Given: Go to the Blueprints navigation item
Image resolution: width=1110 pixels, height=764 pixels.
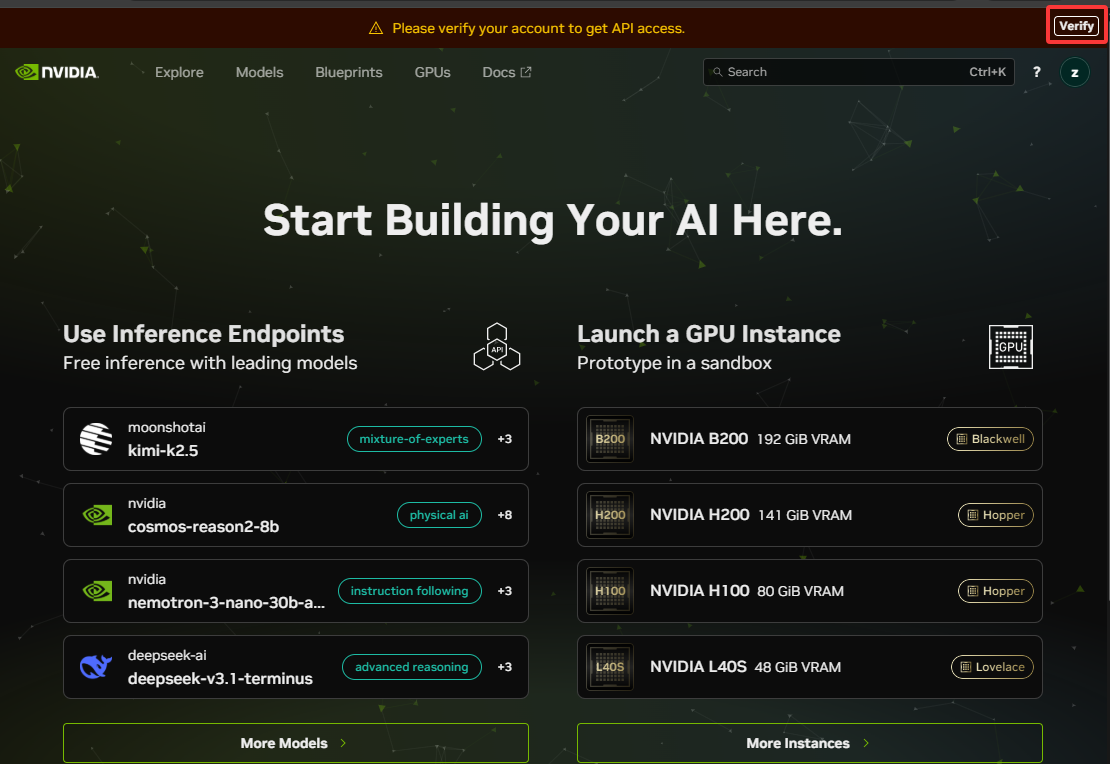Looking at the screenshot, I should pos(349,72).
